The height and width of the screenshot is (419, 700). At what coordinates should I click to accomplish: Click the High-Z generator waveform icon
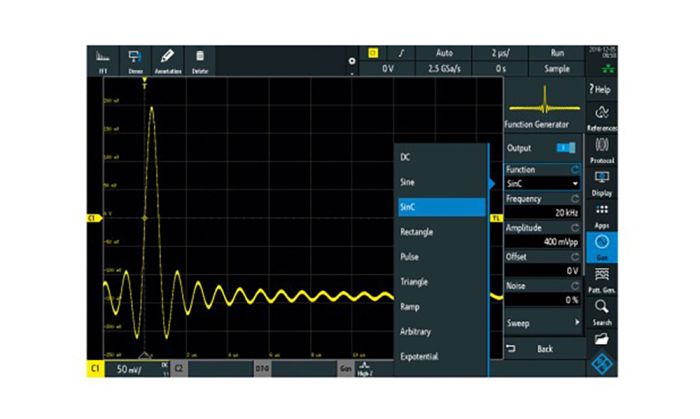(x=365, y=369)
